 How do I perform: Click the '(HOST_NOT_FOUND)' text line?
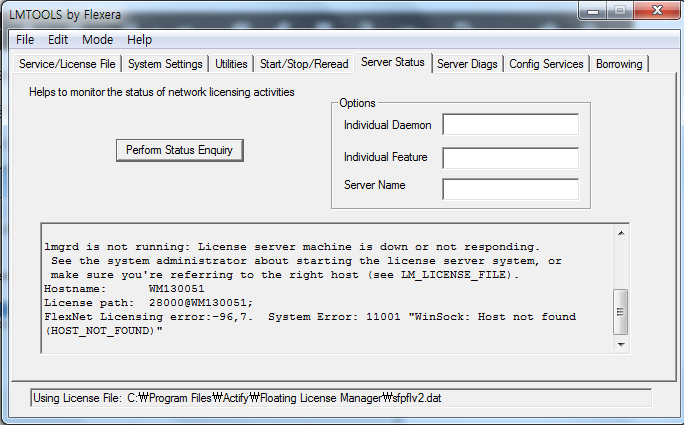103,331
